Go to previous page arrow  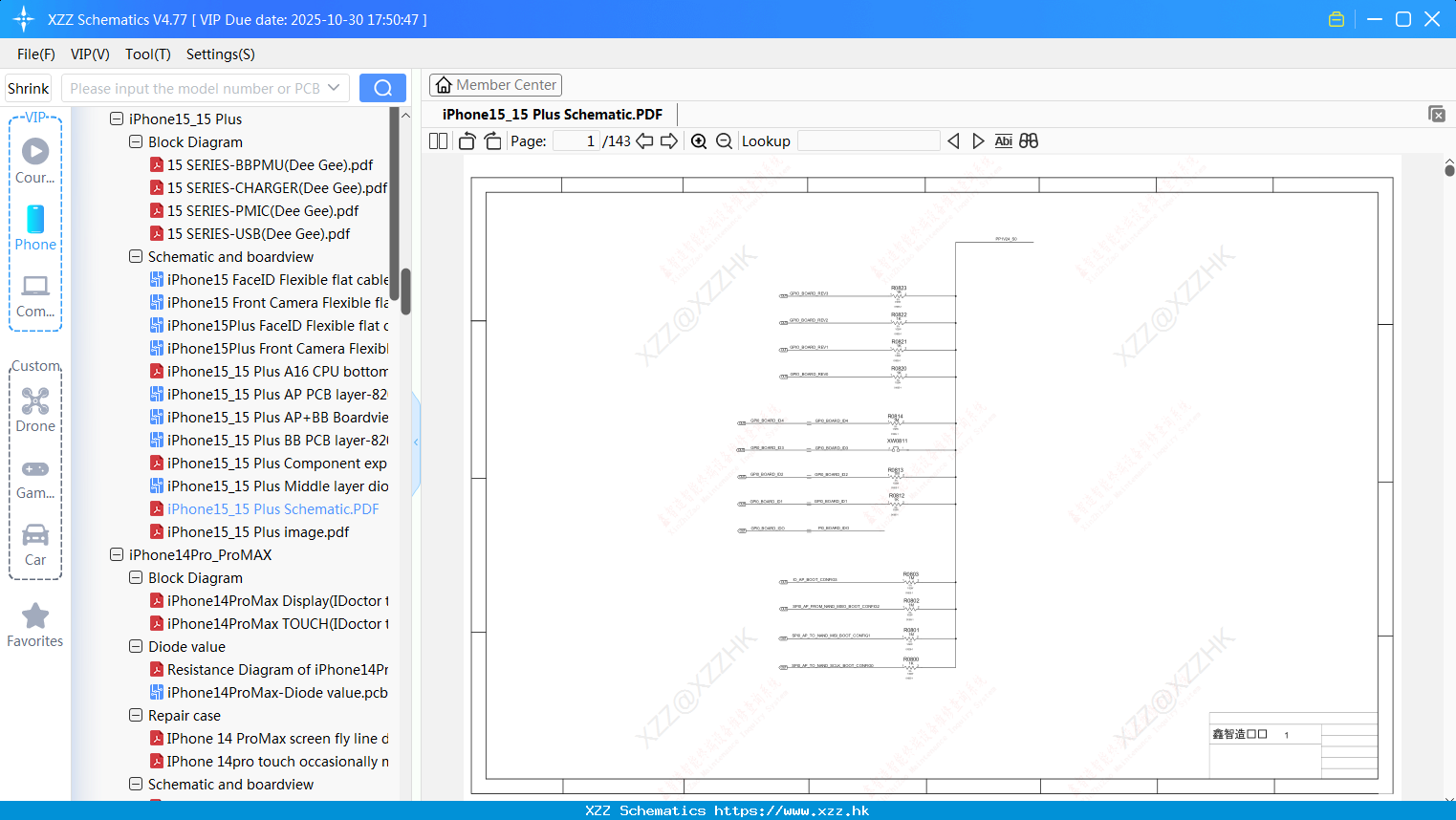tap(645, 140)
